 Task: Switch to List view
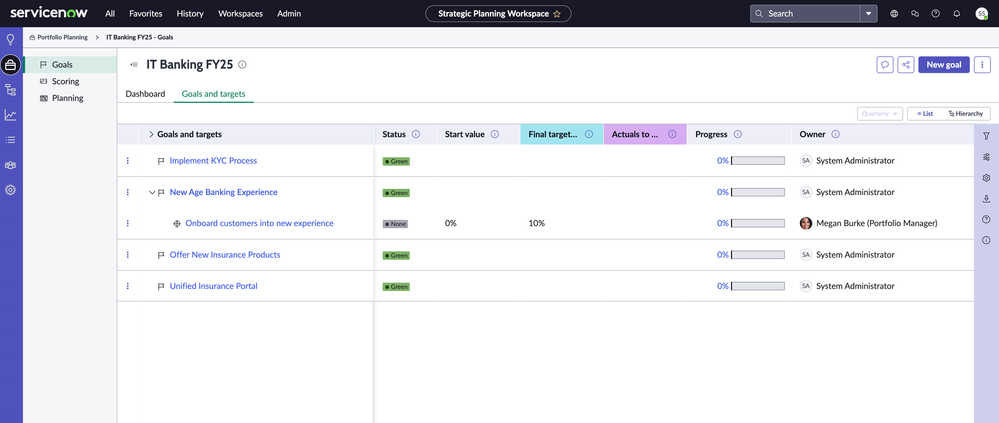click(x=925, y=114)
